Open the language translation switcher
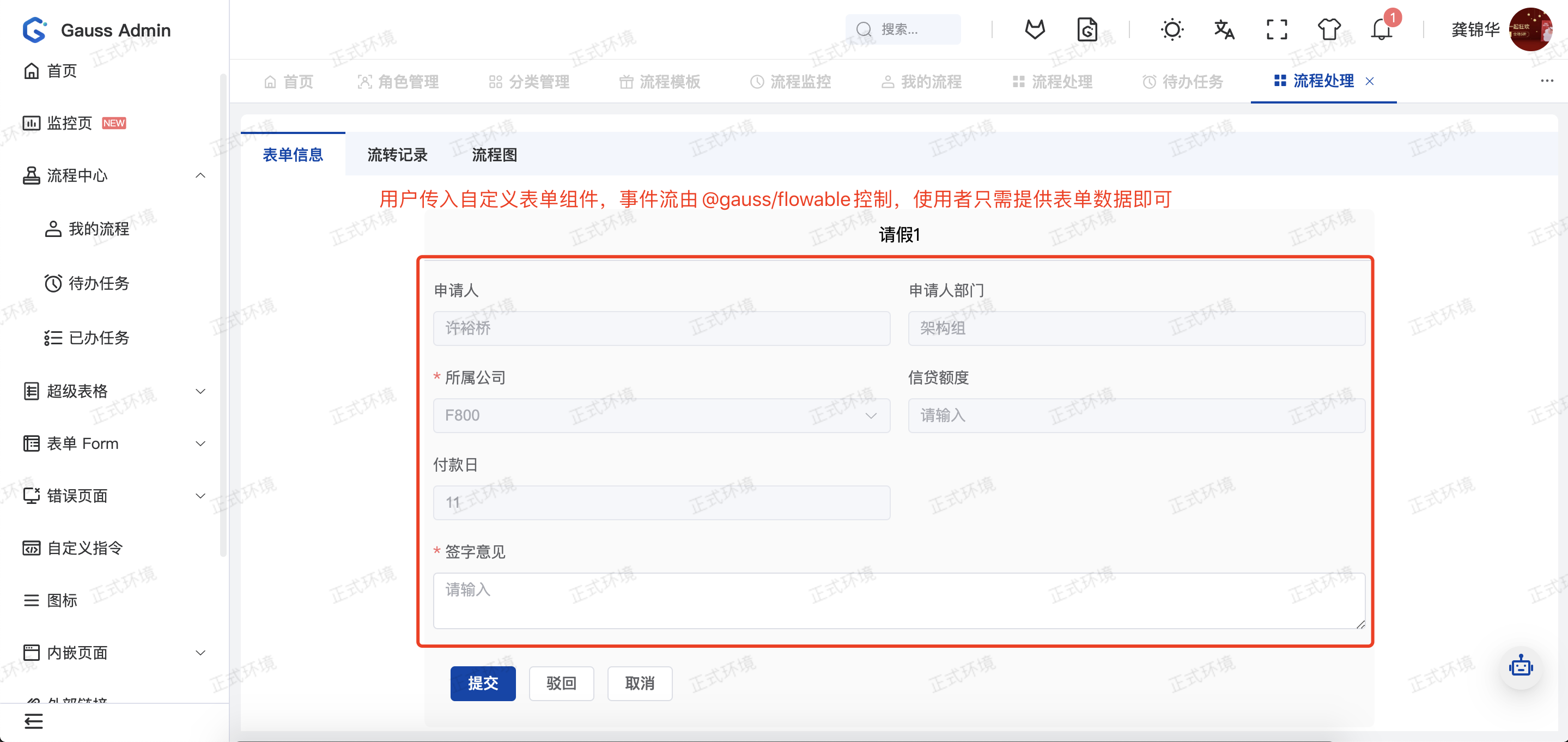The height and width of the screenshot is (742, 1568). (x=1224, y=29)
